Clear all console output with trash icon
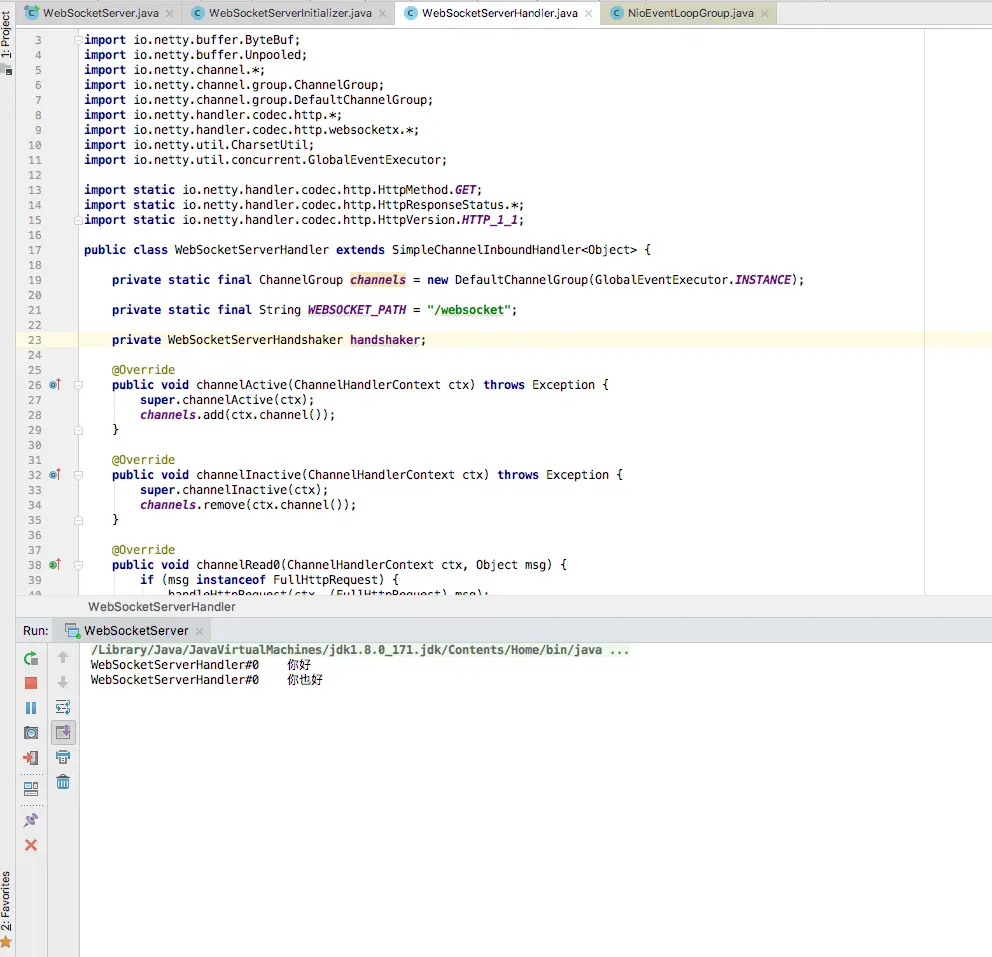992x957 pixels. pyautogui.click(x=63, y=782)
